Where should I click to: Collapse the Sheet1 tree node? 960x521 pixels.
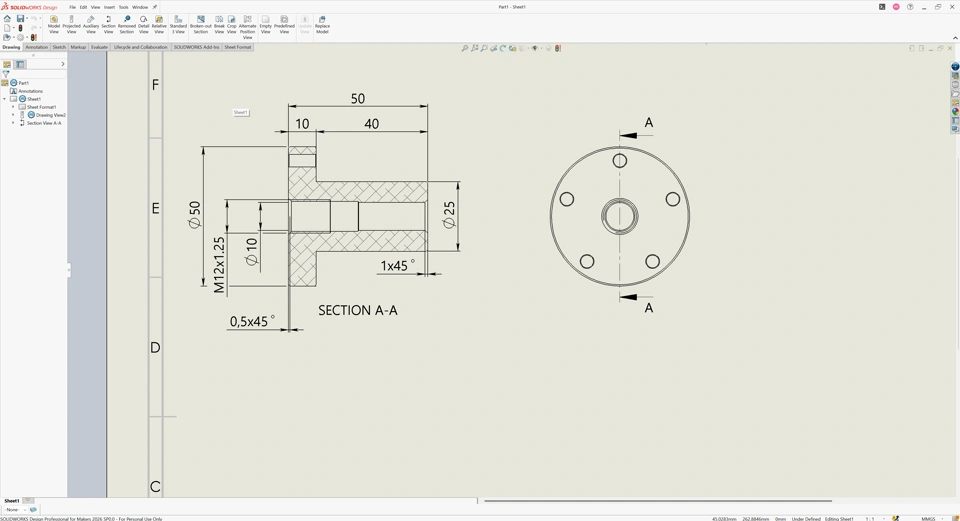tap(5, 99)
